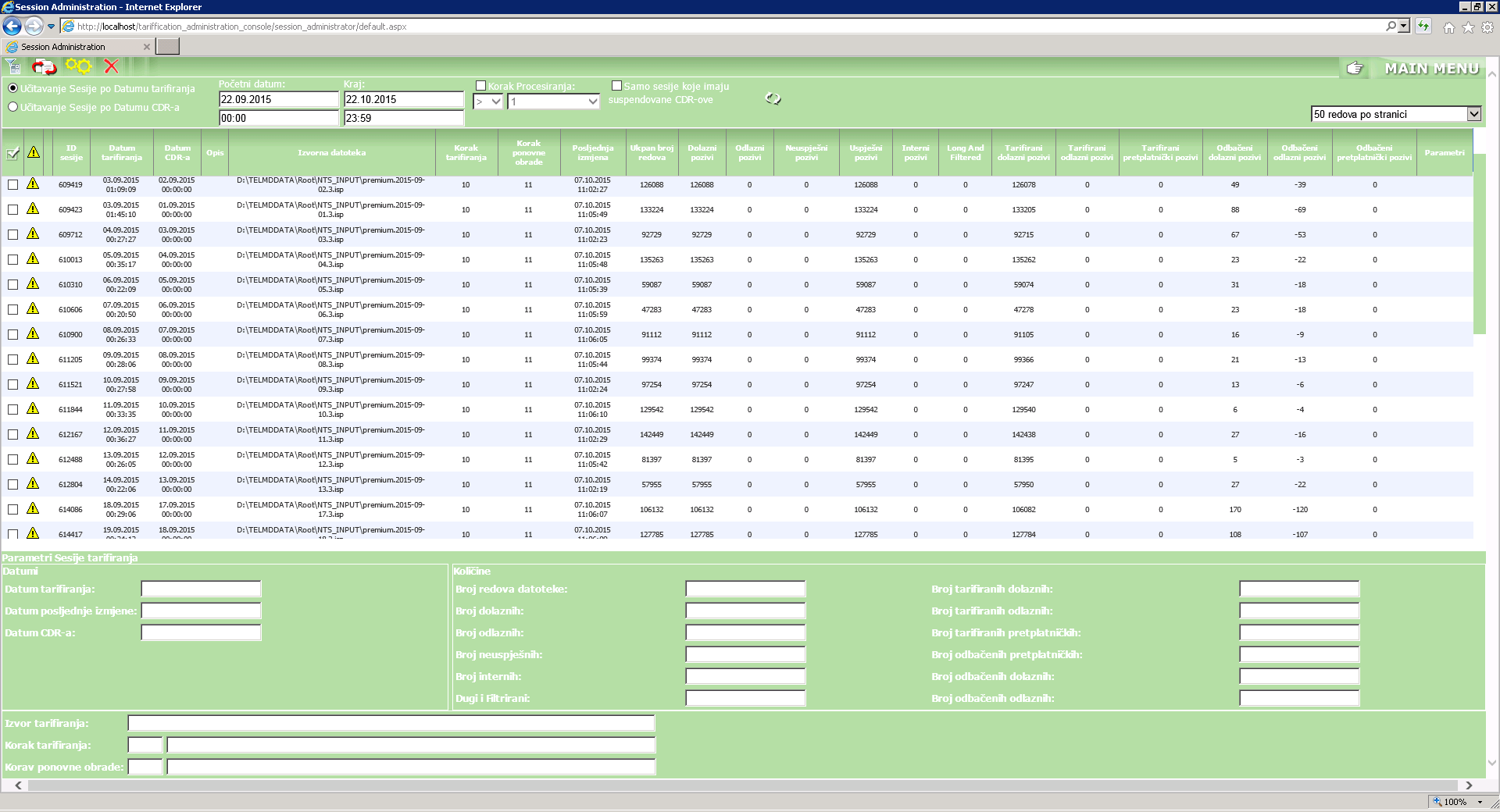Open the browser tools gear icon
The width and height of the screenshot is (1500, 812).
click(x=1487, y=27)
